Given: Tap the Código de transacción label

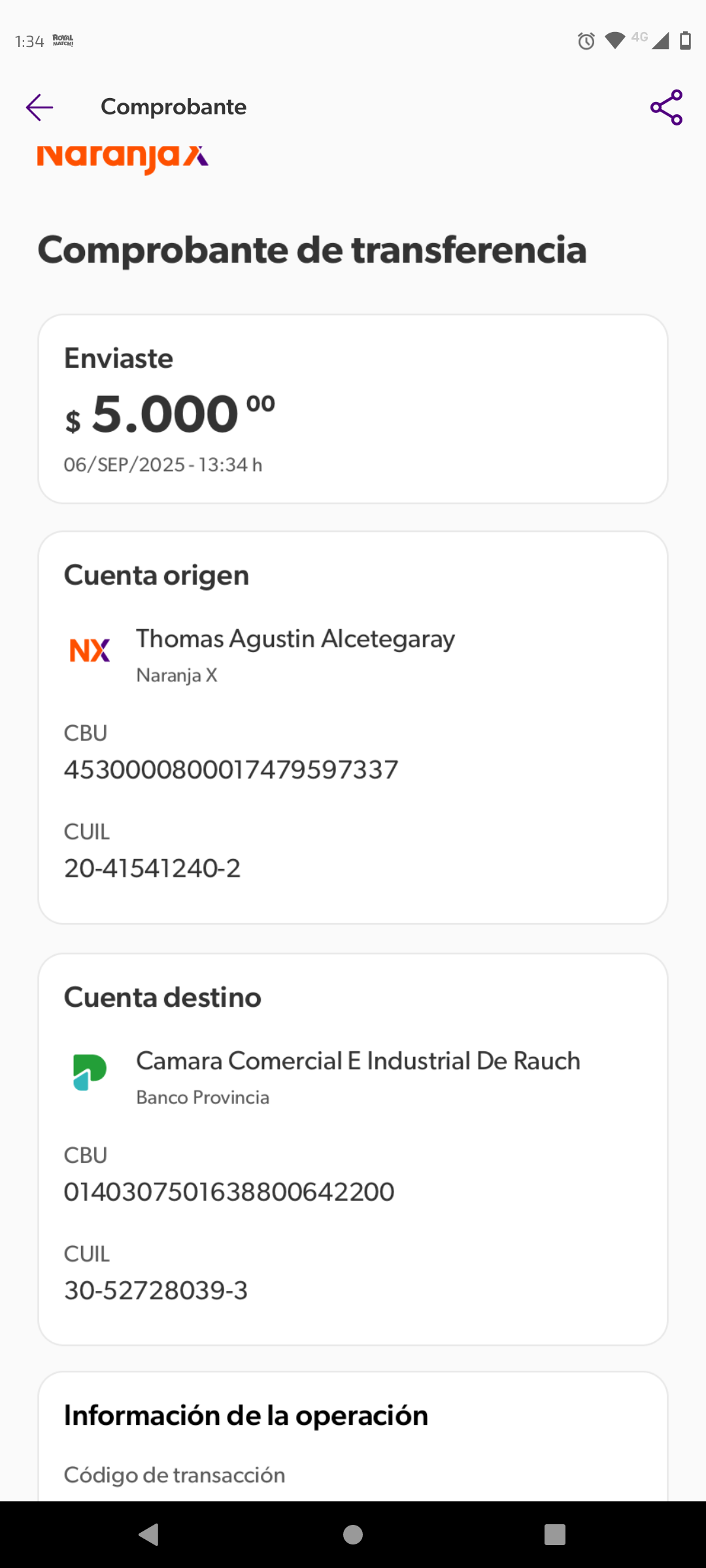Looking at the screenshot, I should (175, 1475).
